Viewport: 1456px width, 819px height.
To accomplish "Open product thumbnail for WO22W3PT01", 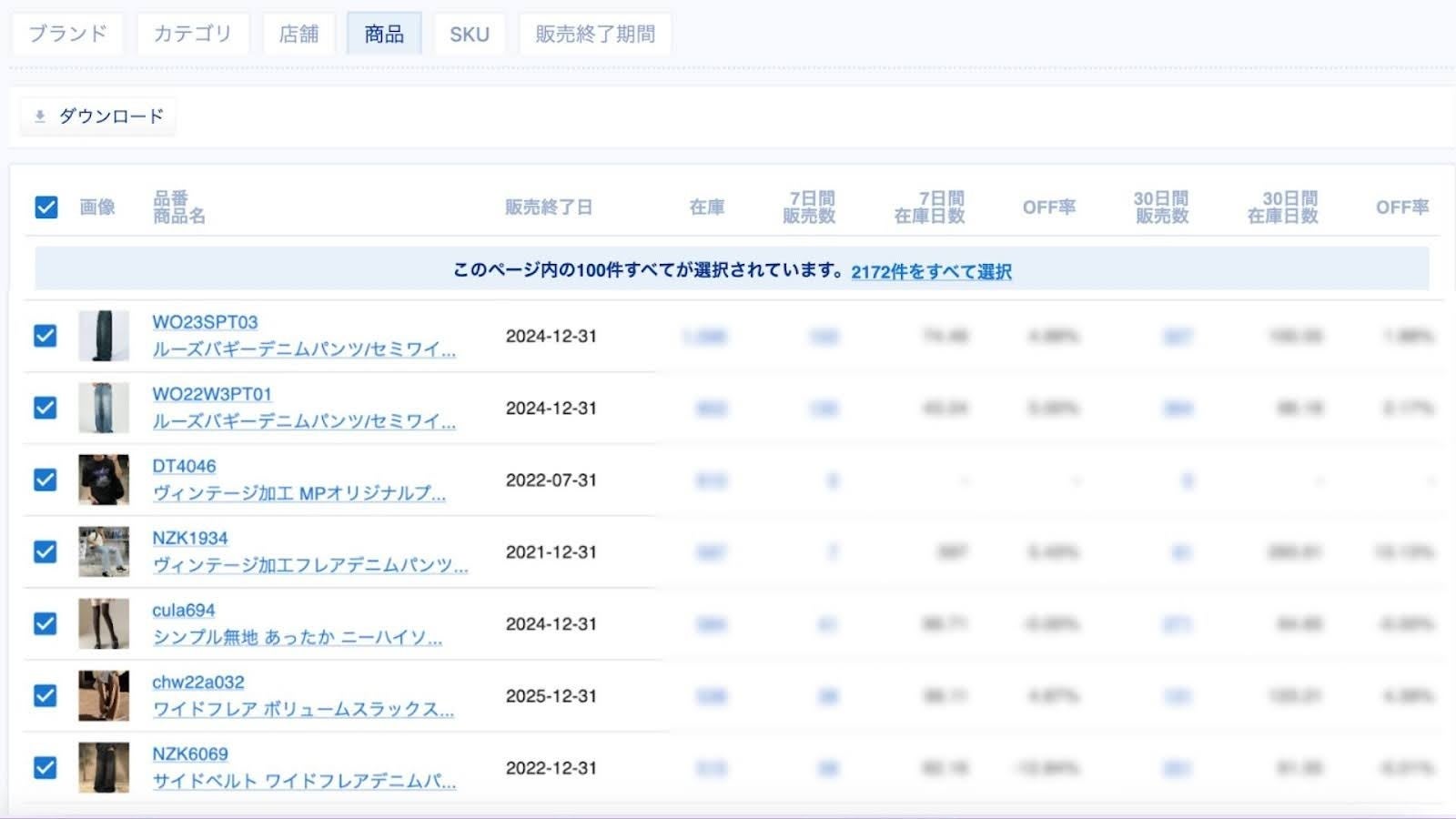I will click(104, 408).
